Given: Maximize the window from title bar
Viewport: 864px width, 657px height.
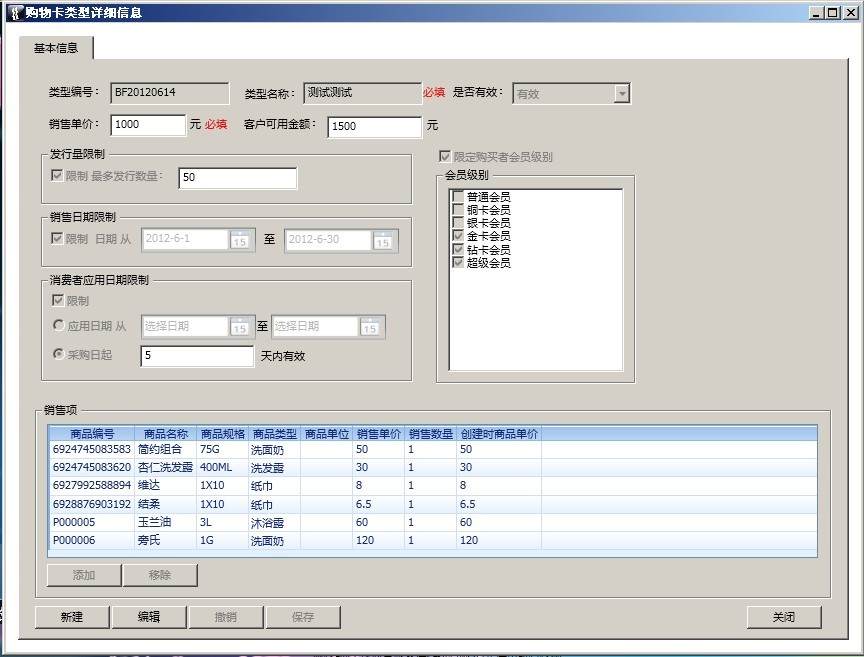Looking at the screenshot, I should (x=831, y=13).
